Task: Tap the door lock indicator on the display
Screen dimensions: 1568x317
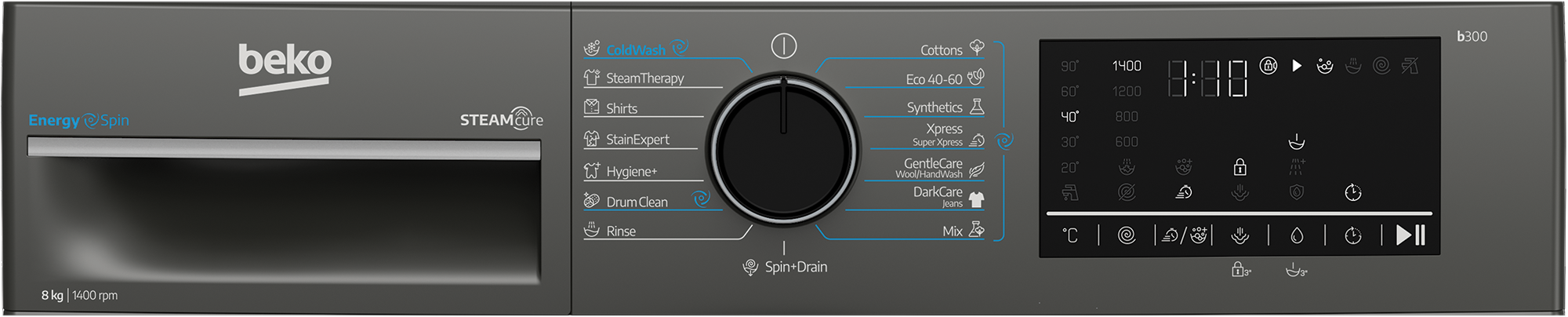Action: point(1269,66)
